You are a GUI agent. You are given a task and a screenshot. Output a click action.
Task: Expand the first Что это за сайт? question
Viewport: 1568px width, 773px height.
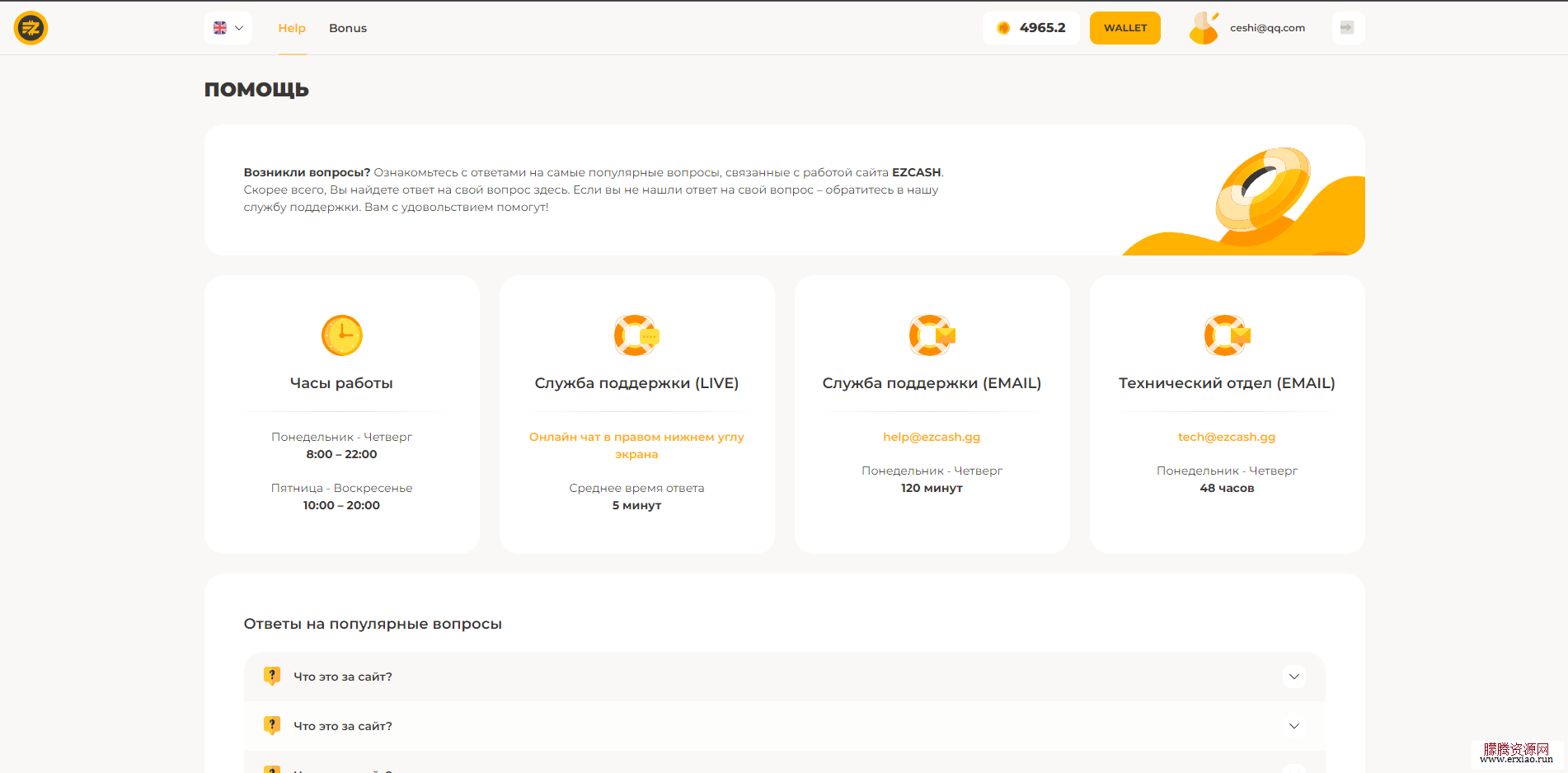(785, 677)
